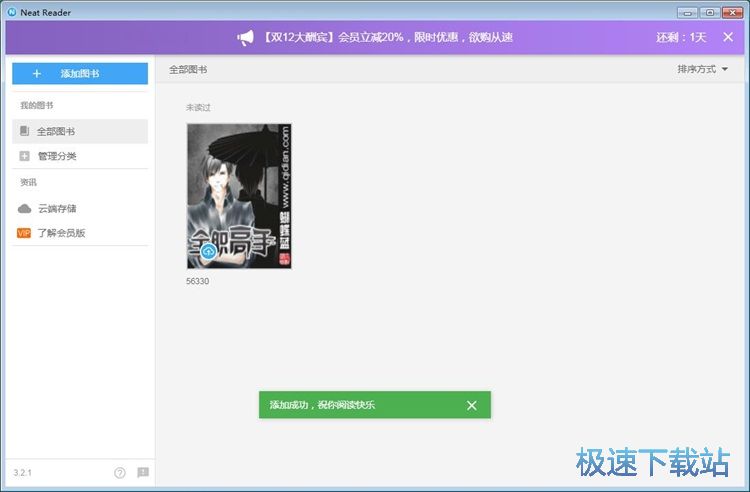The width and height of the screenshot is (750, 492).
Task: Click version number 3.2.1
Action: [x=22, y=473]
